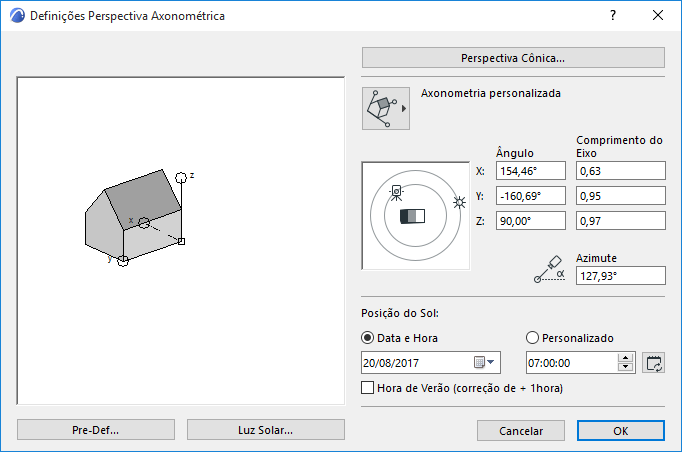
Task: Click the X axis handle on the house
Action: [144, 222]
